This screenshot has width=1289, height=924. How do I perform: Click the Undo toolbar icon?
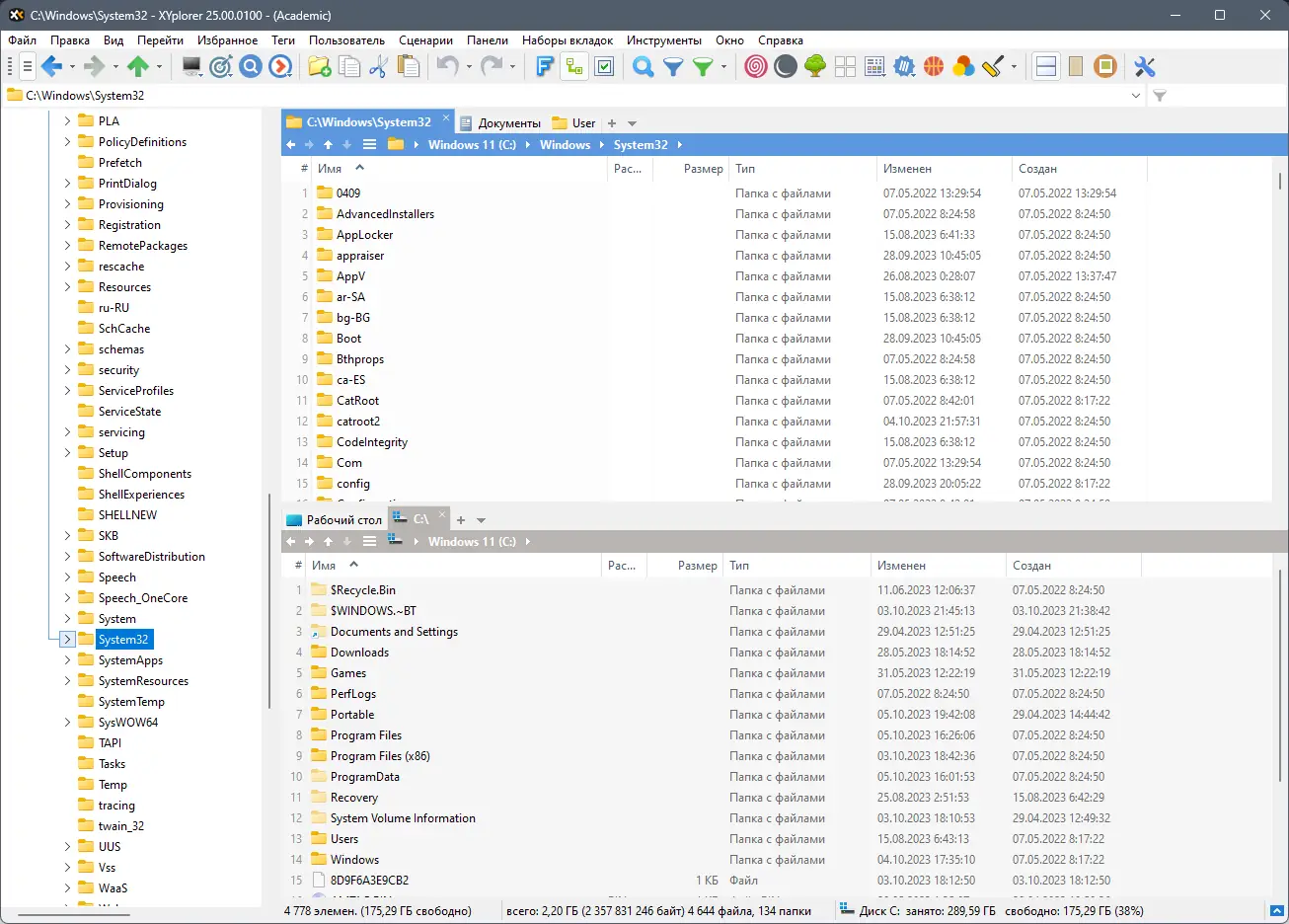point(446,66)
